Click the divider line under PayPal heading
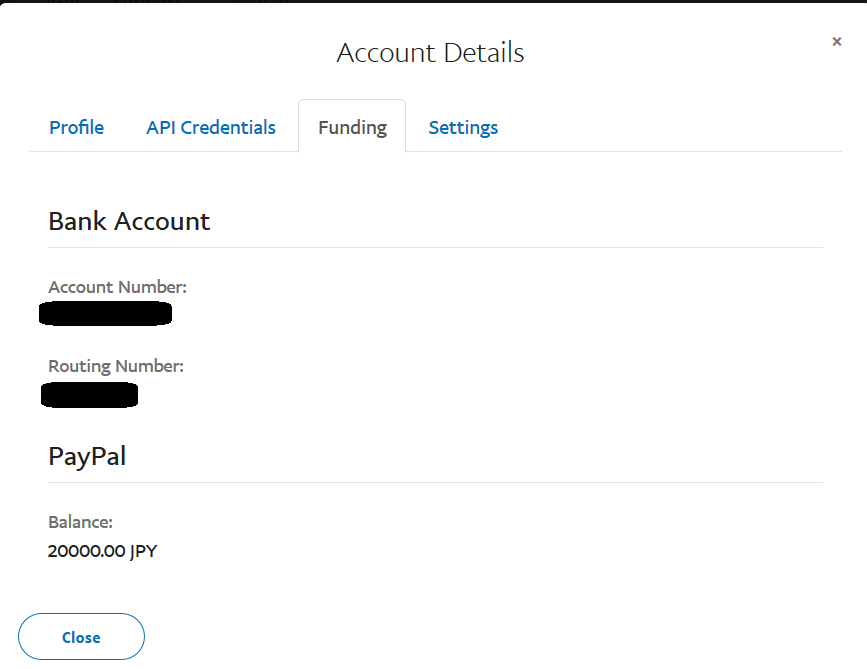This screenshot has height=669, width=867. click(435, 482)
